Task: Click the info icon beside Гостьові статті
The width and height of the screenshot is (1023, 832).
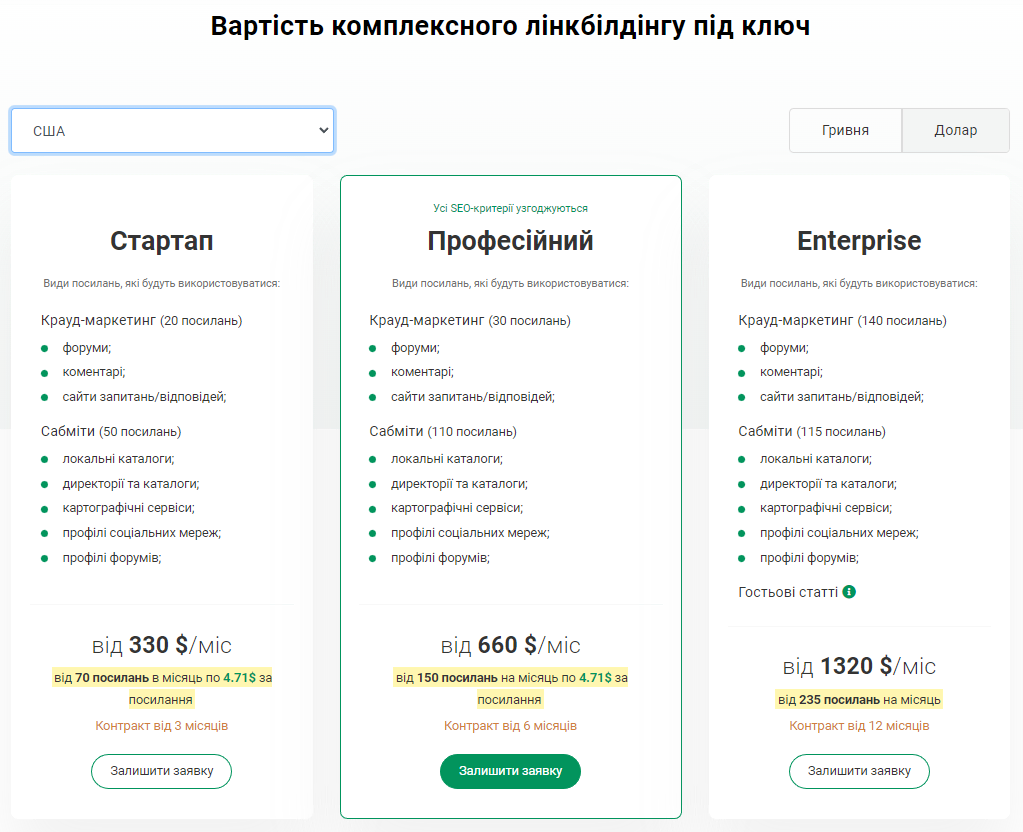Action: click(849, 592)
